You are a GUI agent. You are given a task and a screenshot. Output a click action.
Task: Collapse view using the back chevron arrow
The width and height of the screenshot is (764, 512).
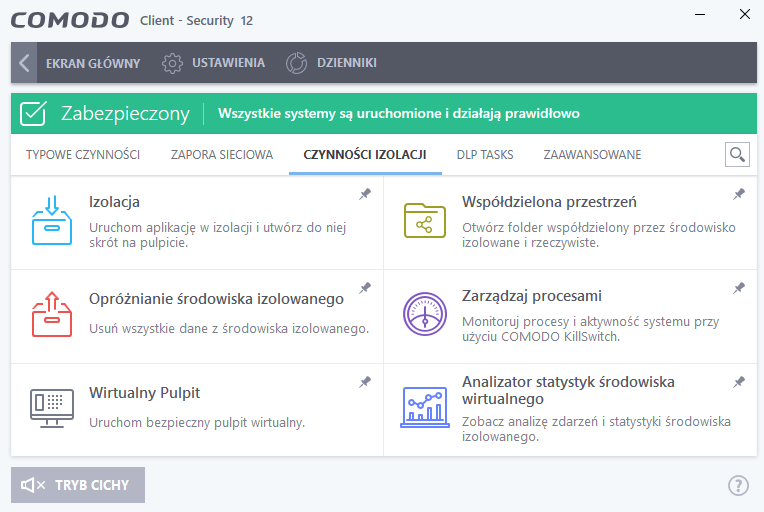tap(24, 63)
